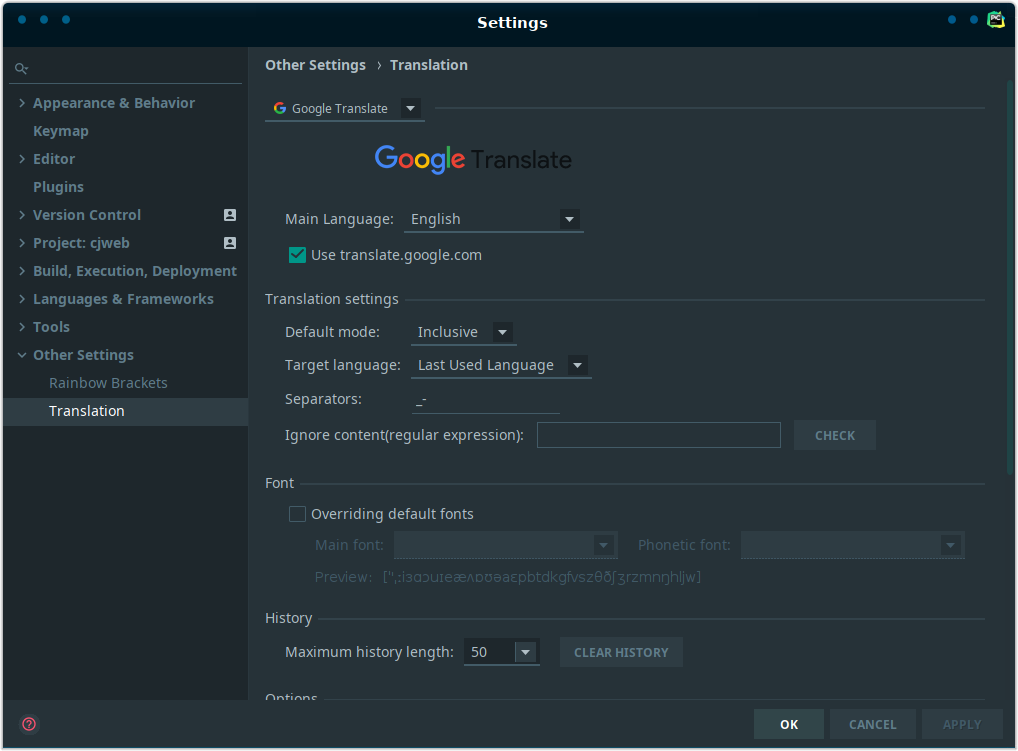Select Plugins in settings tree
This screenshot has height=751, width=1018.
pyautogui.click(x=58, y=187)
